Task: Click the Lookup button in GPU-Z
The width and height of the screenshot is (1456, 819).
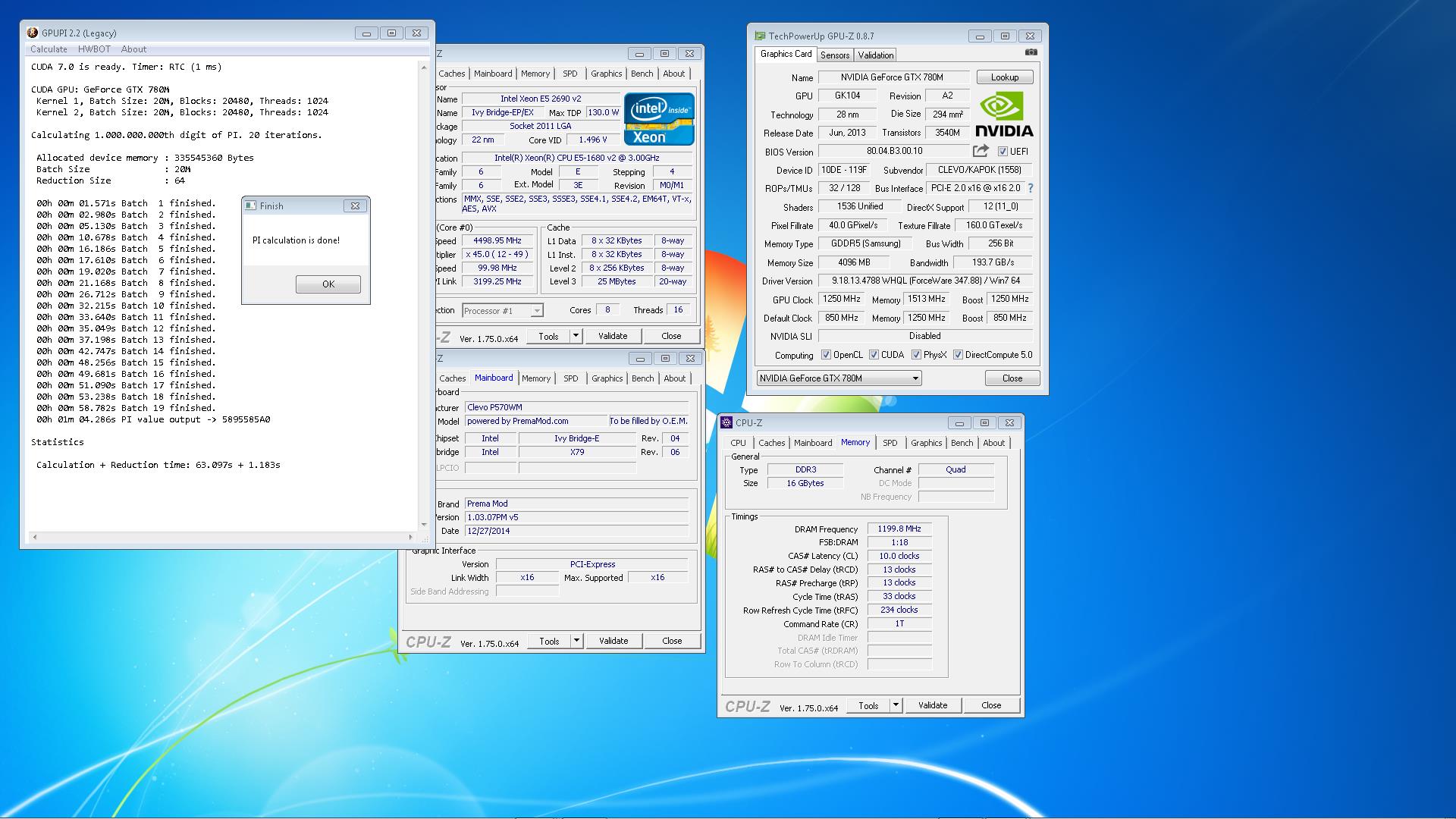Action: tap(1005, 77)
